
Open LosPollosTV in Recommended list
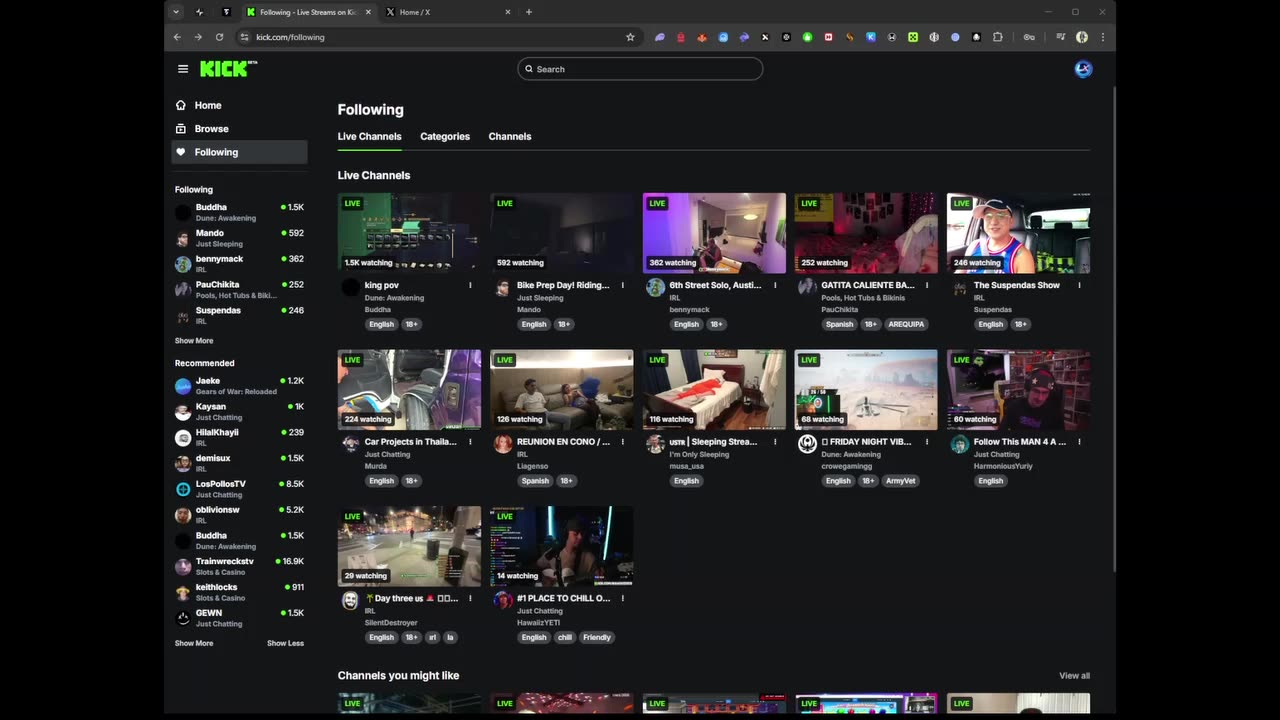coord(239,489)
